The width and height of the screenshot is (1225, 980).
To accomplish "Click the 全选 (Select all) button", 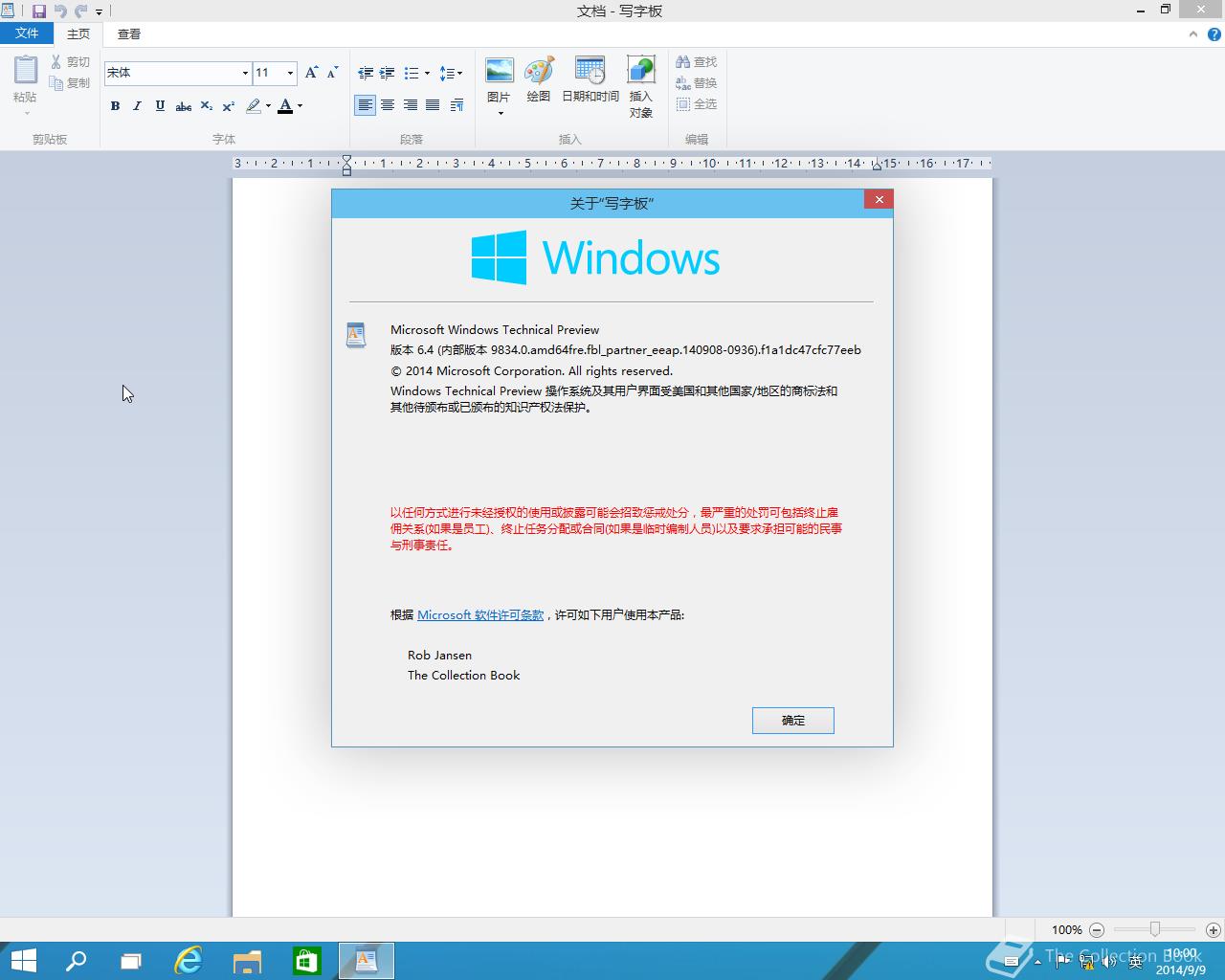I will pos(696,104).
